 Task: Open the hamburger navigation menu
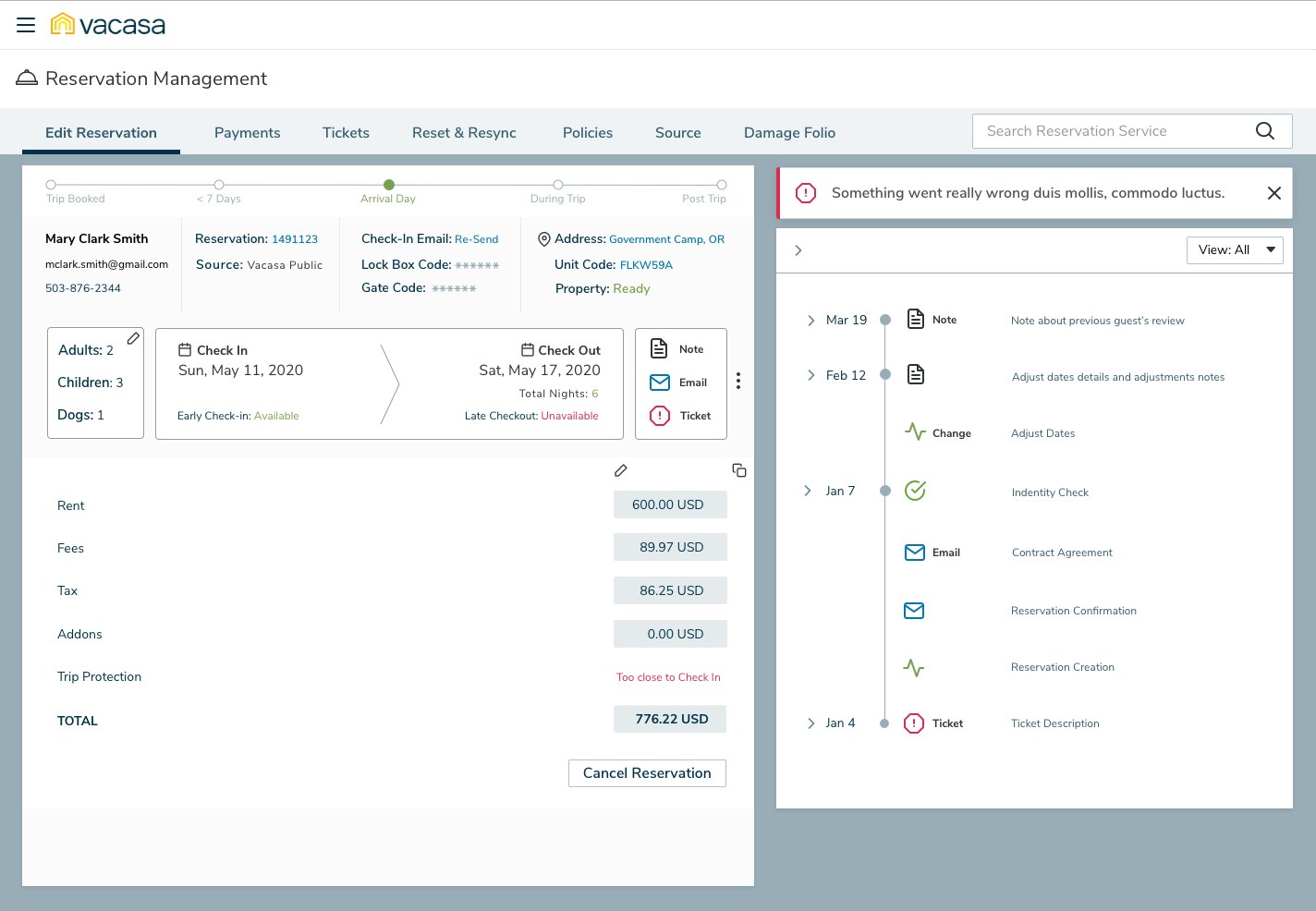click(x=26, y=25)
